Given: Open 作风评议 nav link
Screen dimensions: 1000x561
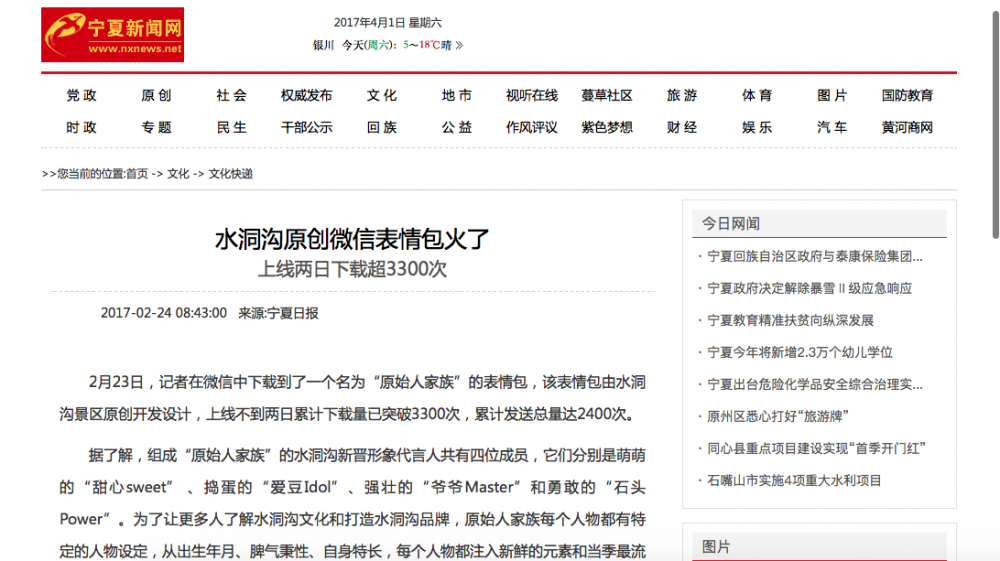Looking at the screenshot, I should click(532, 128).
